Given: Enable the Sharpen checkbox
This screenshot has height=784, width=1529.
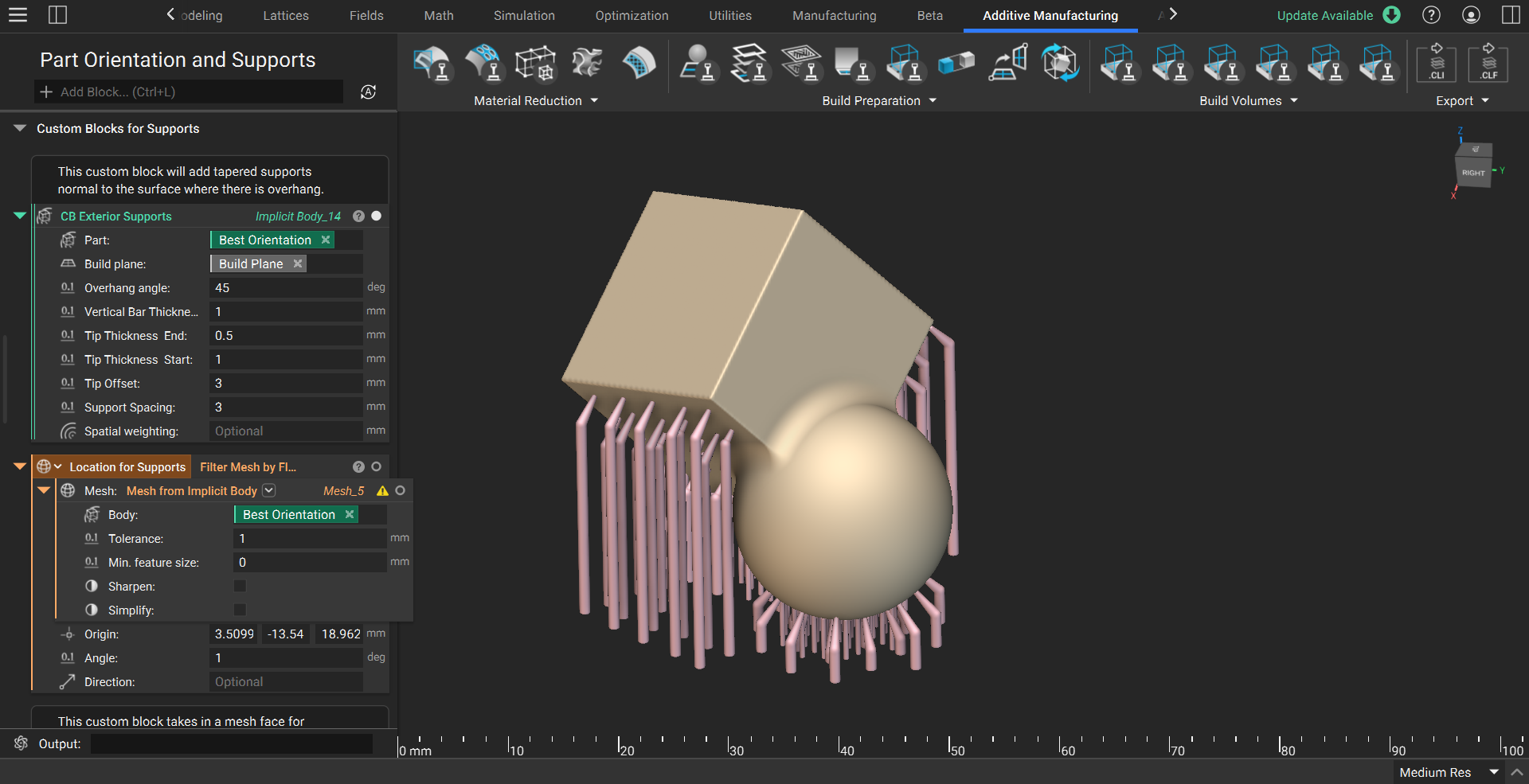Looking at the screenshot, I should 240,586.
